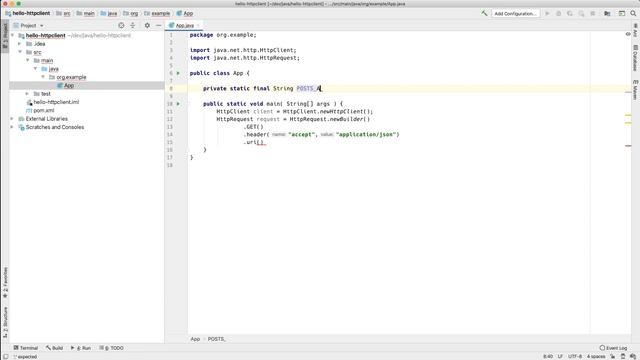Click the App breadcrumb in navigation bar
Viewport: 640px width, 360px height.
click(185, 13)
